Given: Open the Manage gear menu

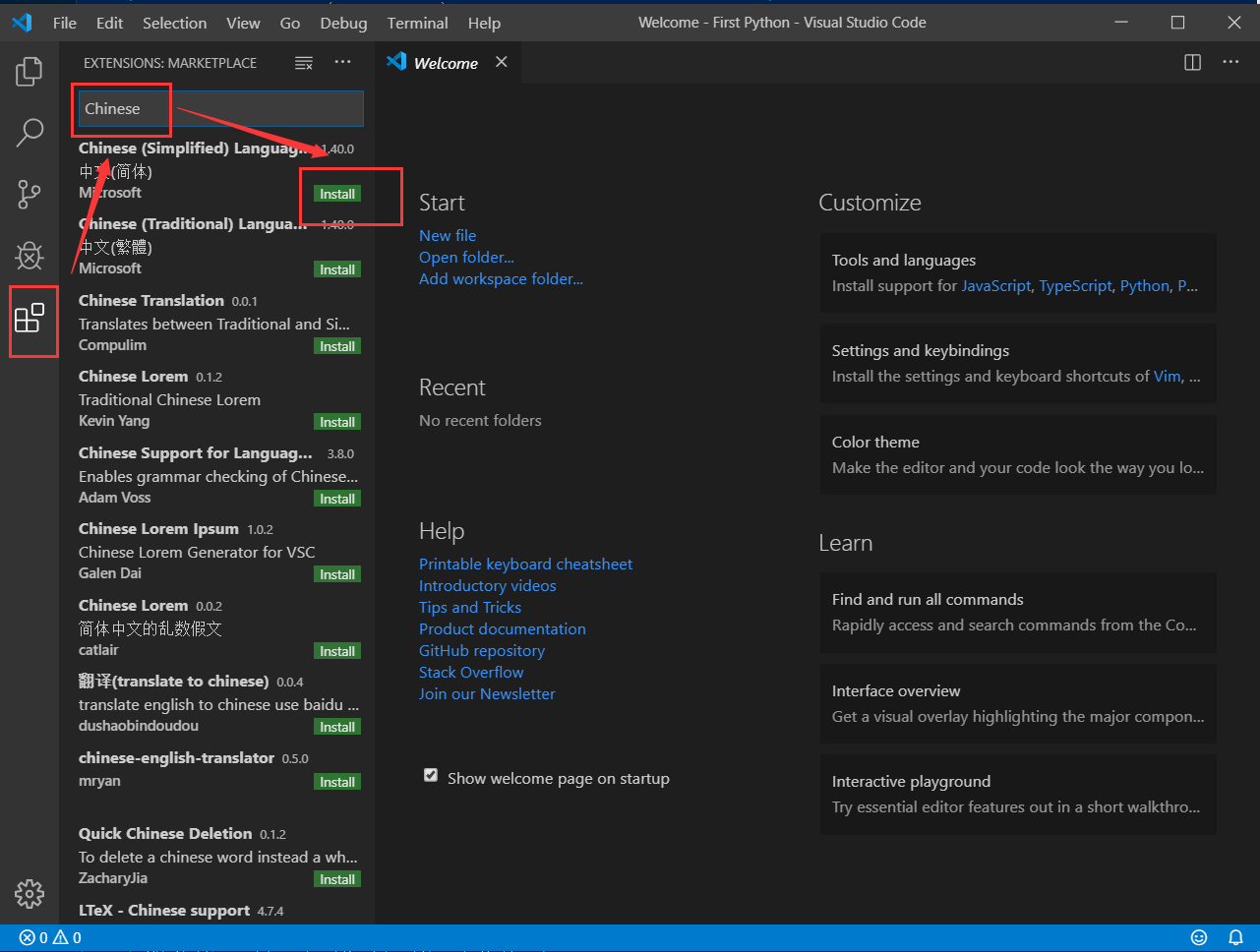Looking at the screenshot, I should coord(30,893).
